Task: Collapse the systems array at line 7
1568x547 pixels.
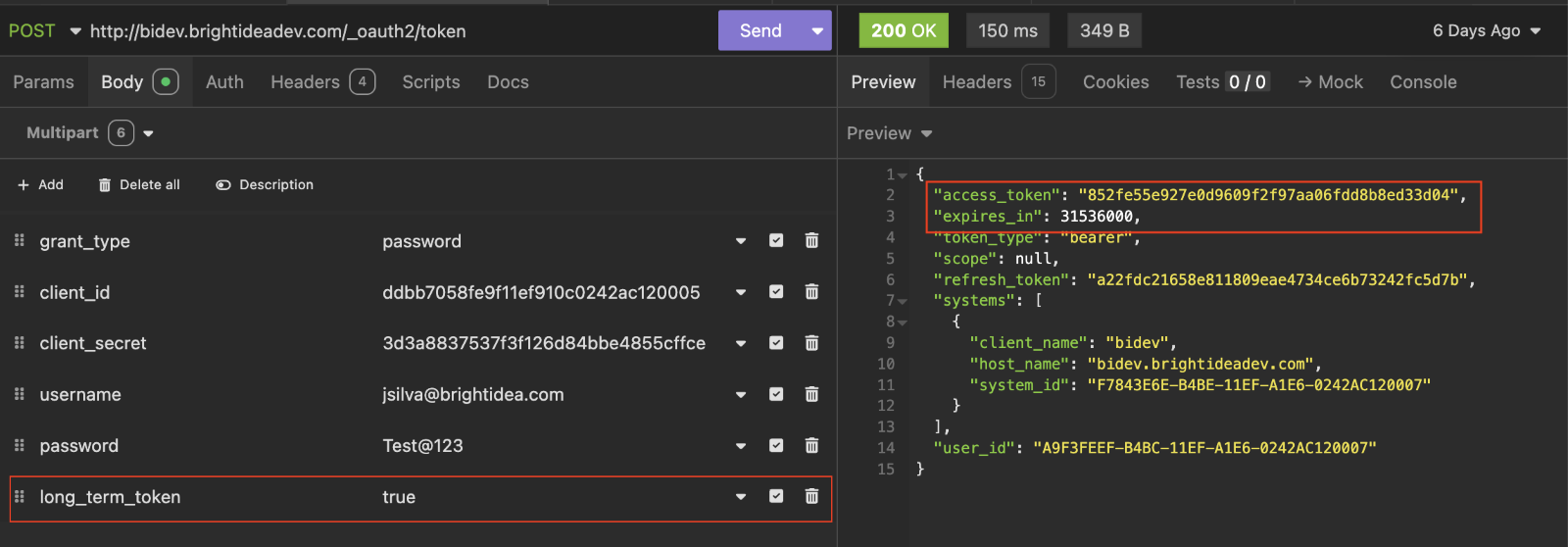Action: coord(903,301)
